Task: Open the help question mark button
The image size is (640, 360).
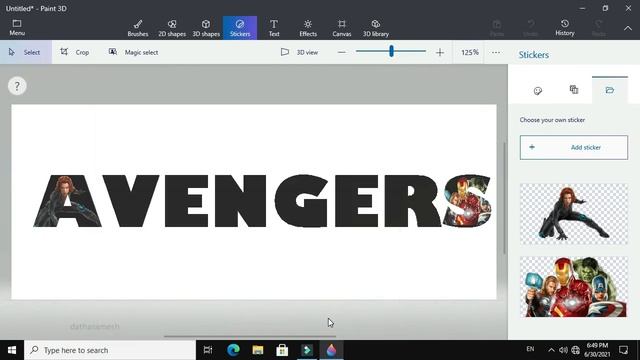Action: (17, 86)
